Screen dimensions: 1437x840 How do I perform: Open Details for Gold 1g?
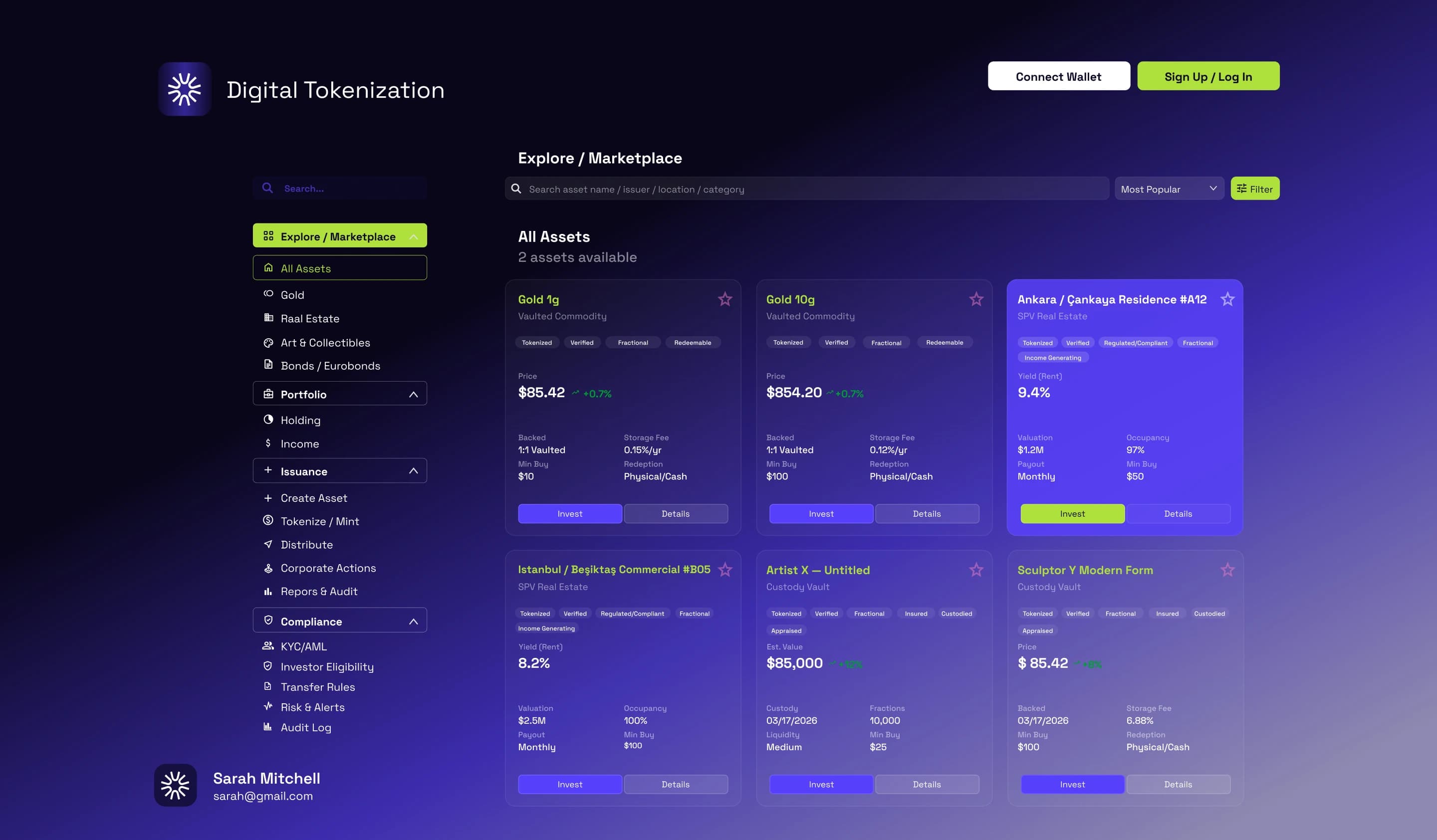pyautogui.click(x=676, y=513)
